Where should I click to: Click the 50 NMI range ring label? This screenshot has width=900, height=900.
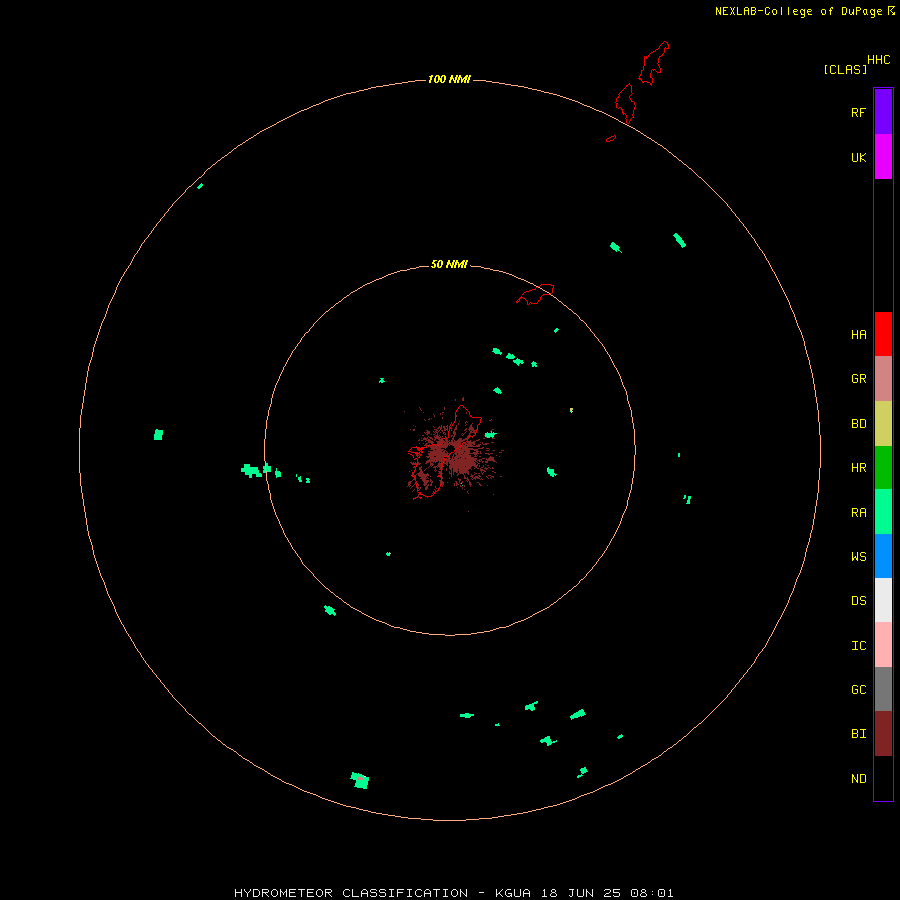(x=449, y=264)
